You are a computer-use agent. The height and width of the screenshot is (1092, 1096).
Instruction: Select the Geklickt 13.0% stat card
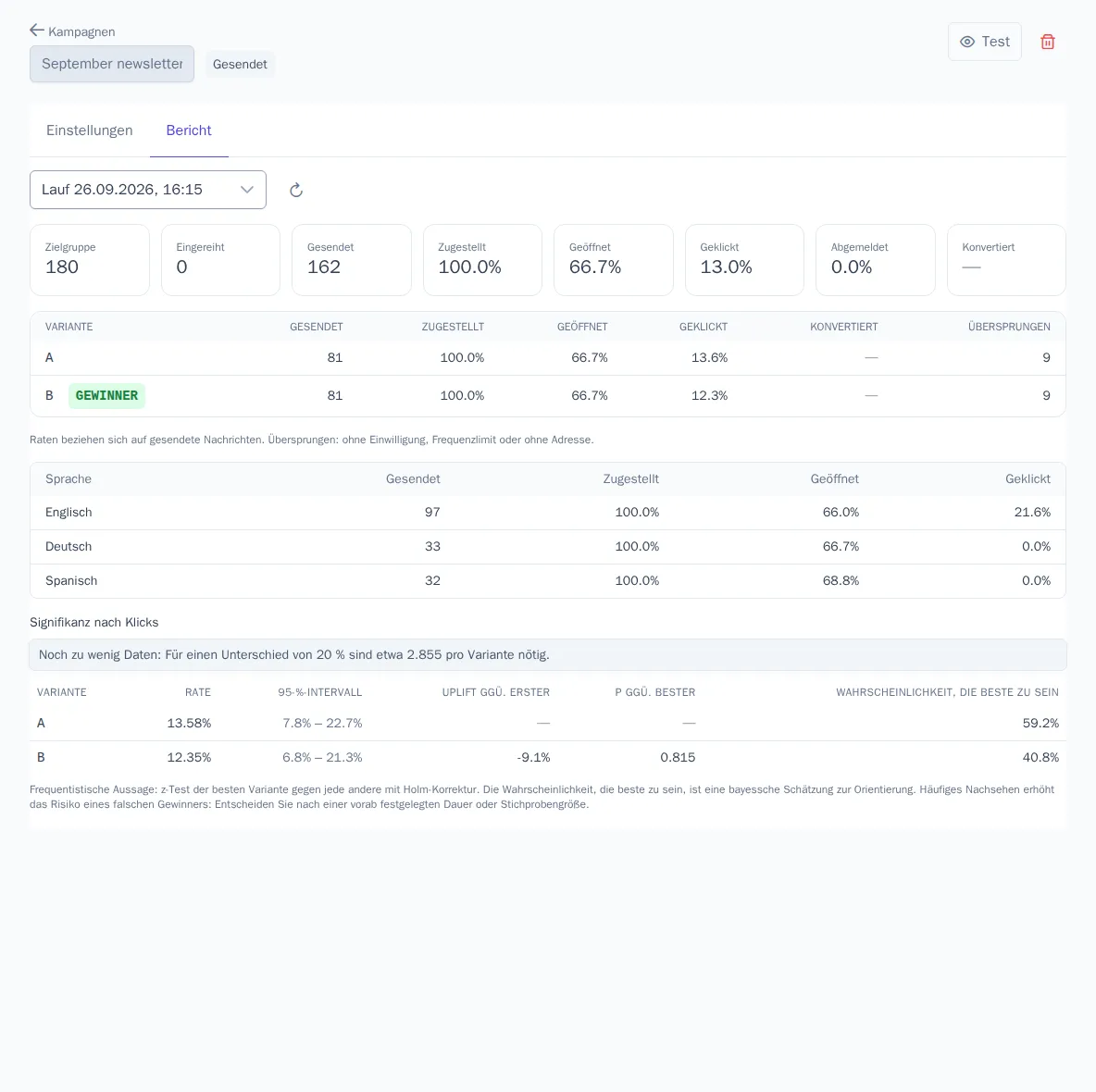click(x=744, y=260)
